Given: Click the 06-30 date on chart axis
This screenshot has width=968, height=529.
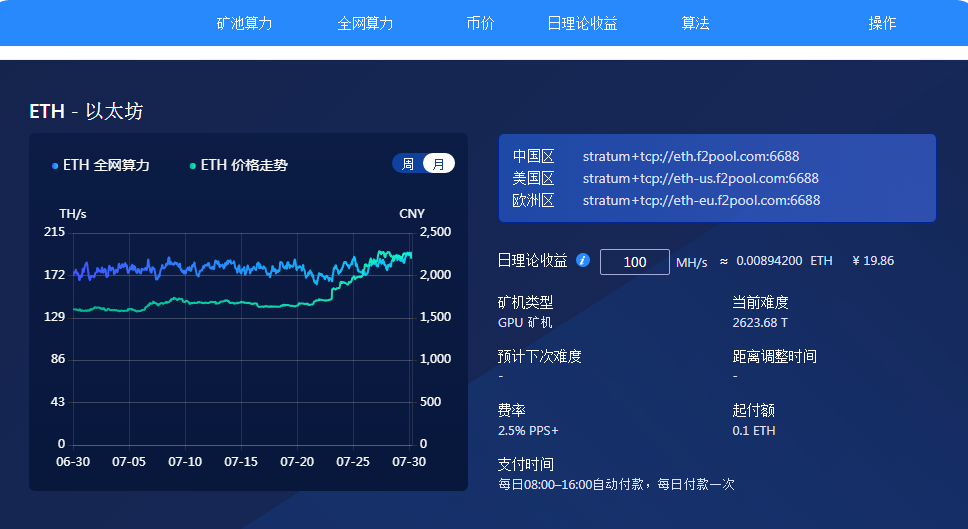Looking at the screenshot, I should [x=73, y=462].
